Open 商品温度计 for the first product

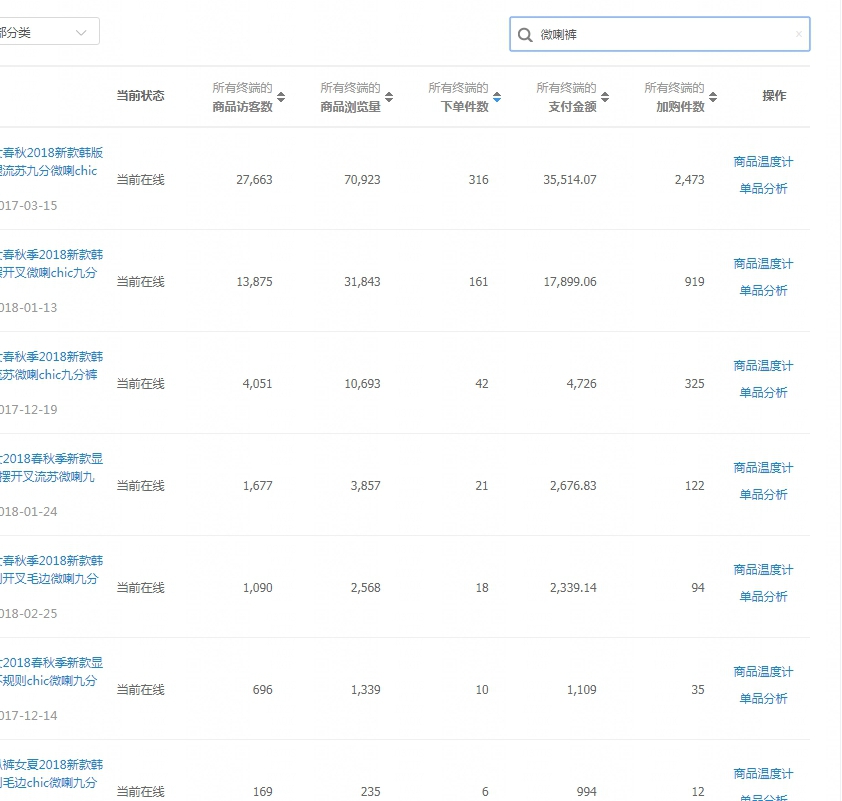pyautogui.click(x=763, y=162)
